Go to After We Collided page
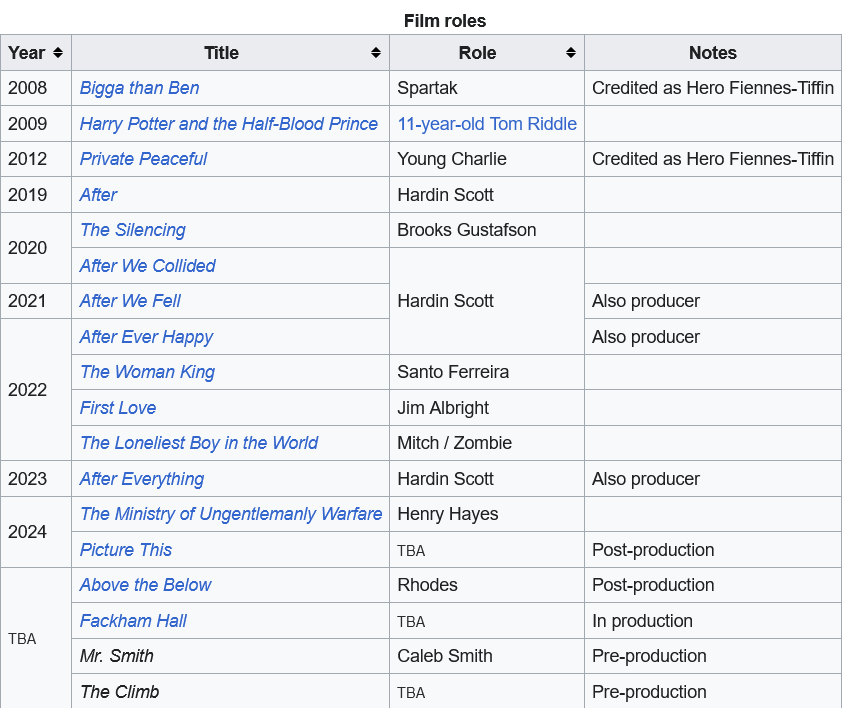This screenshot has width=842, height=708. [147, 266]
